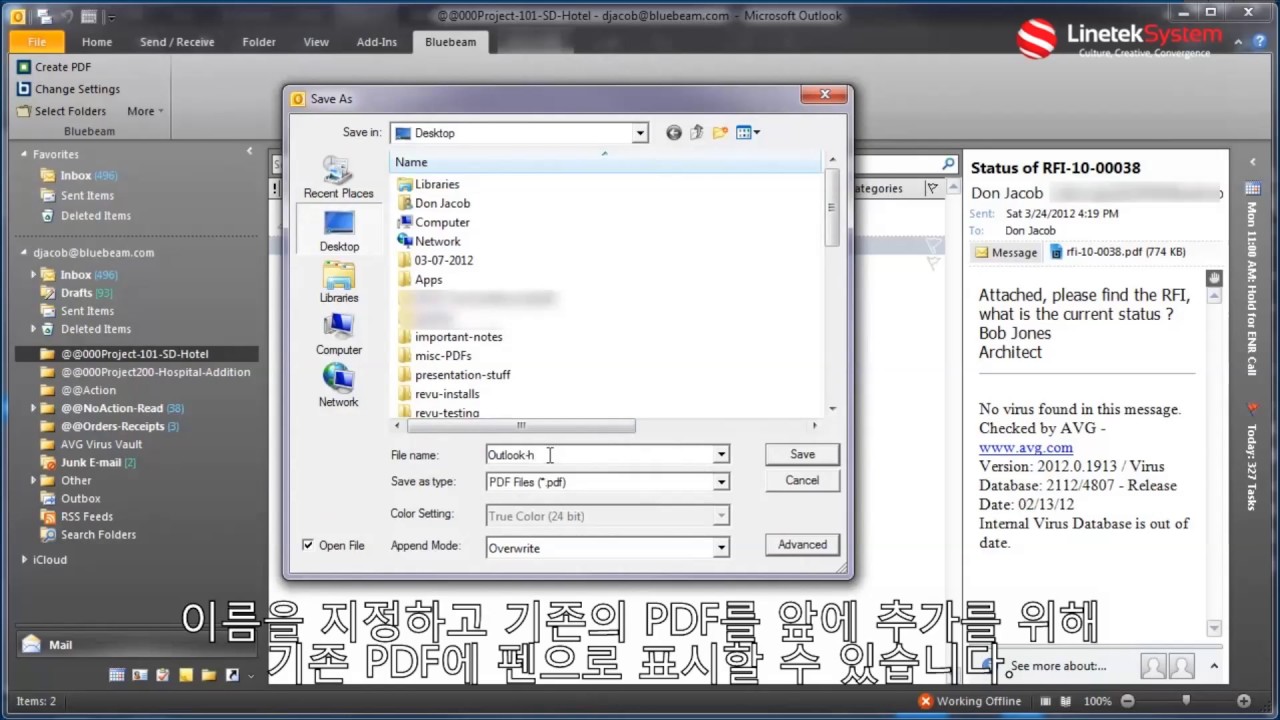Image resolution: width=1280 pixels, height=720 pixels.
Task: Show the Message tab of the email
Action: click(x=1006, y=252)
